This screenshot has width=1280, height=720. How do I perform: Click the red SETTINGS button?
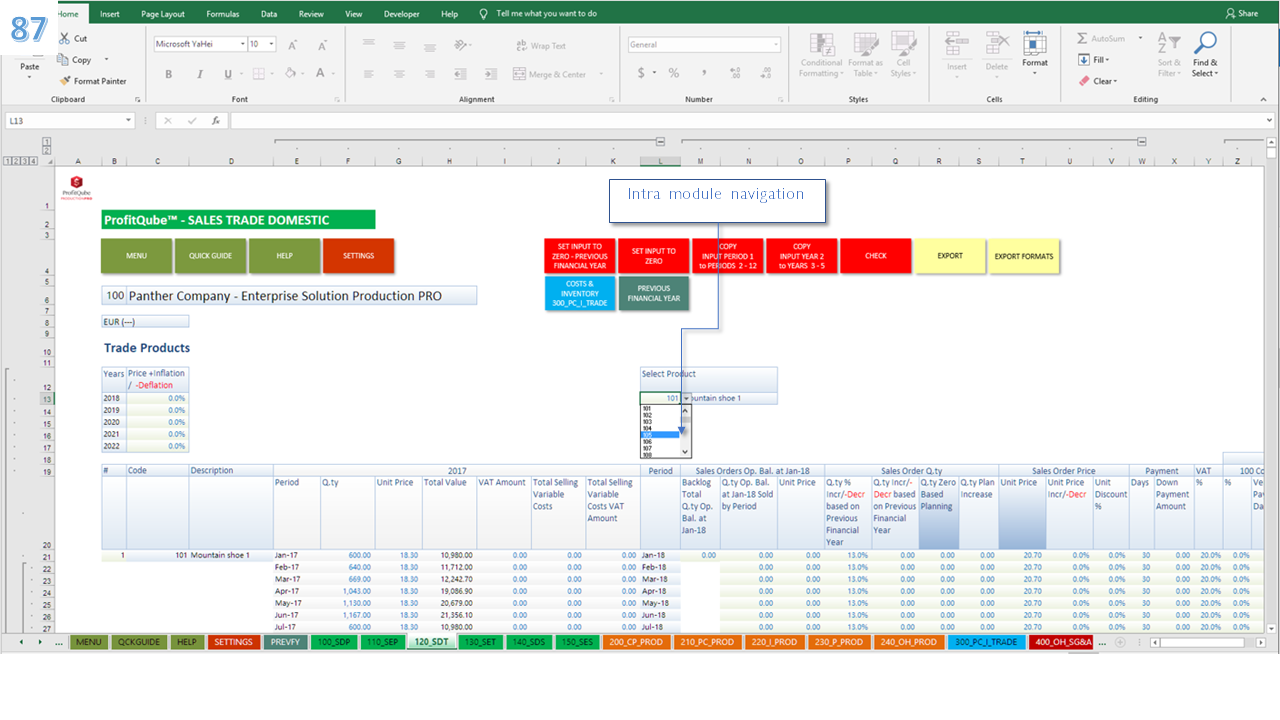358,256
